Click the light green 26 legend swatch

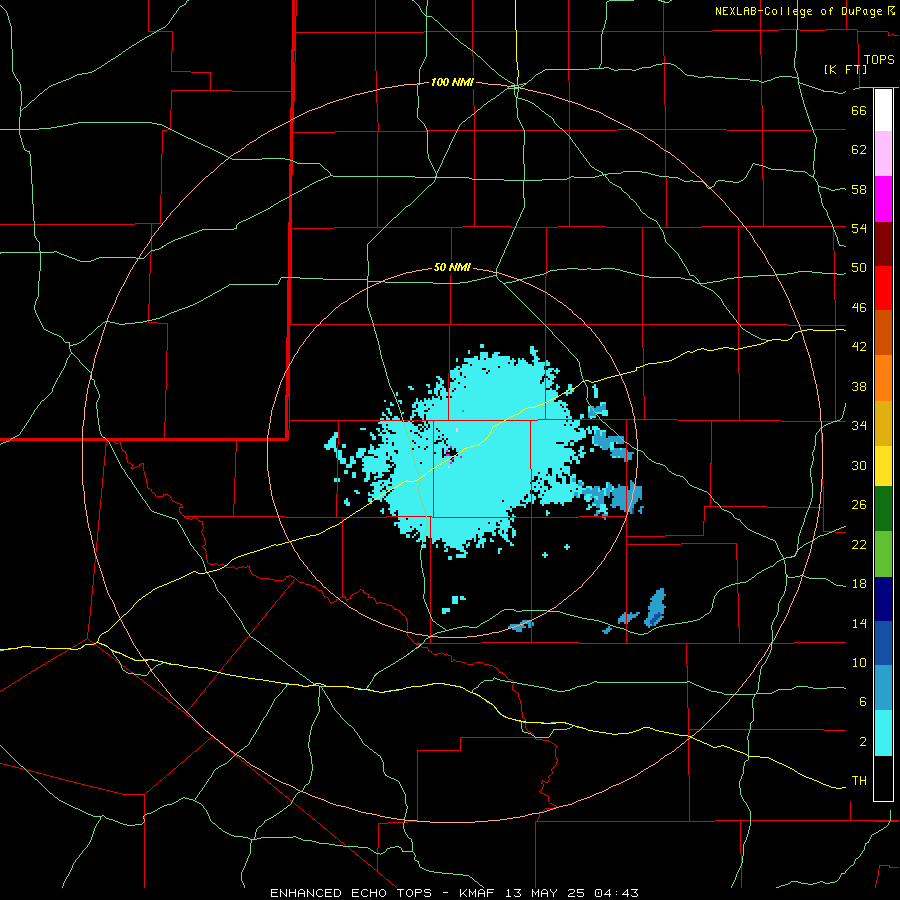(883, 554)
